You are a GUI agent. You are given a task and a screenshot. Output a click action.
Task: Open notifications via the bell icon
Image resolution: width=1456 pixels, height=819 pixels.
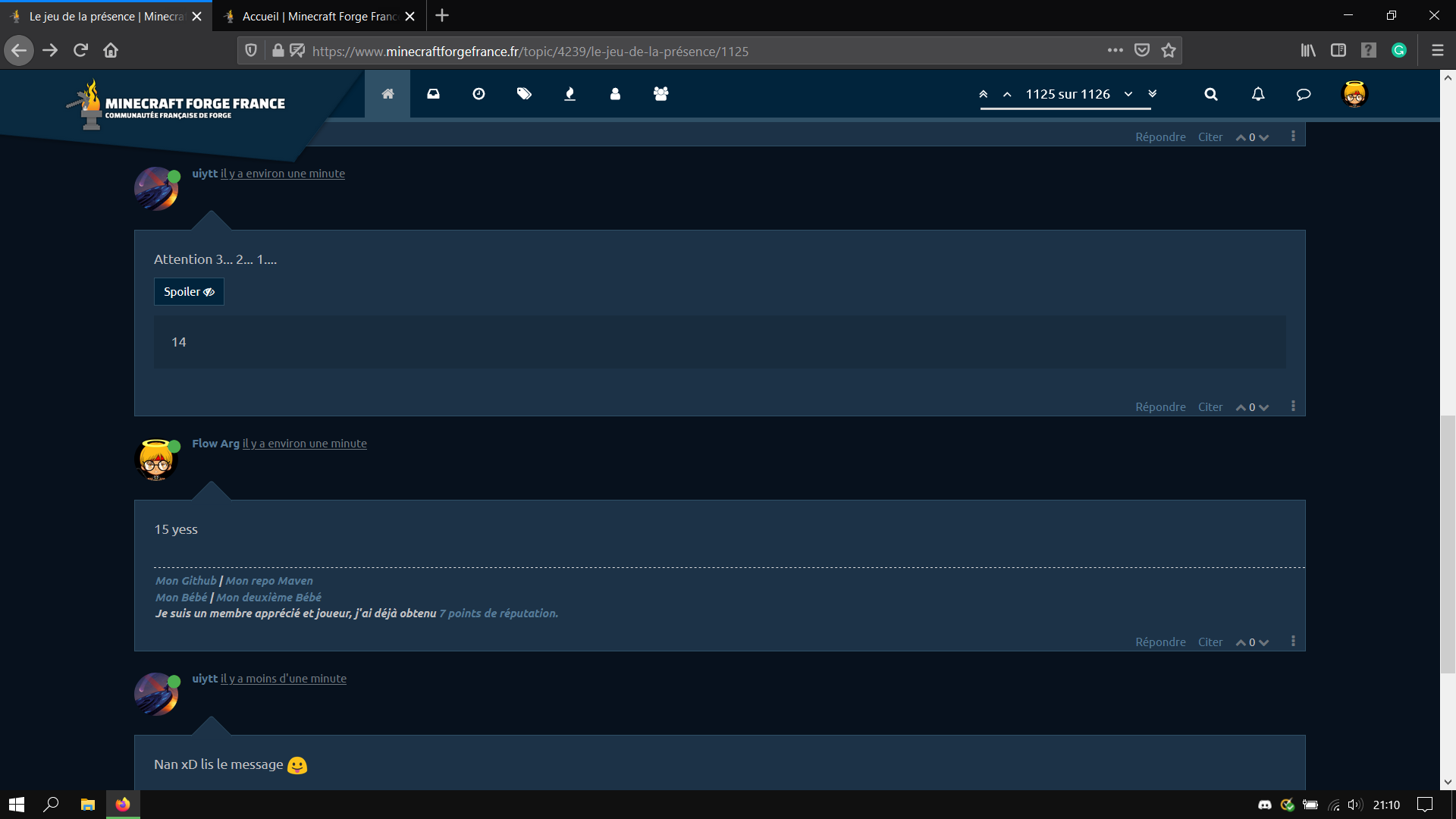coord(1257,94)
